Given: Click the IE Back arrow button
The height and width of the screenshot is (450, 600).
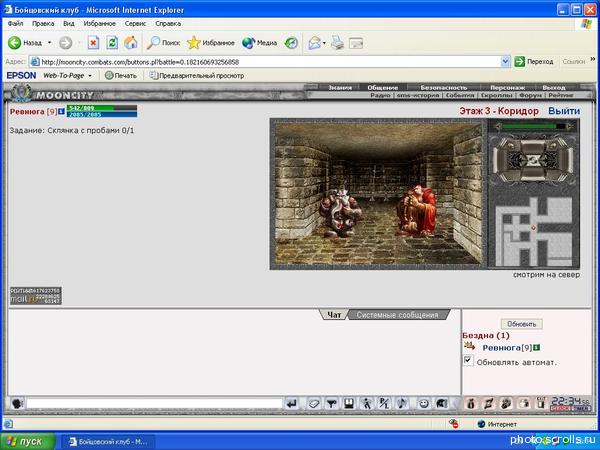Looking at the screenshot, I should click(x=15, y=43).
